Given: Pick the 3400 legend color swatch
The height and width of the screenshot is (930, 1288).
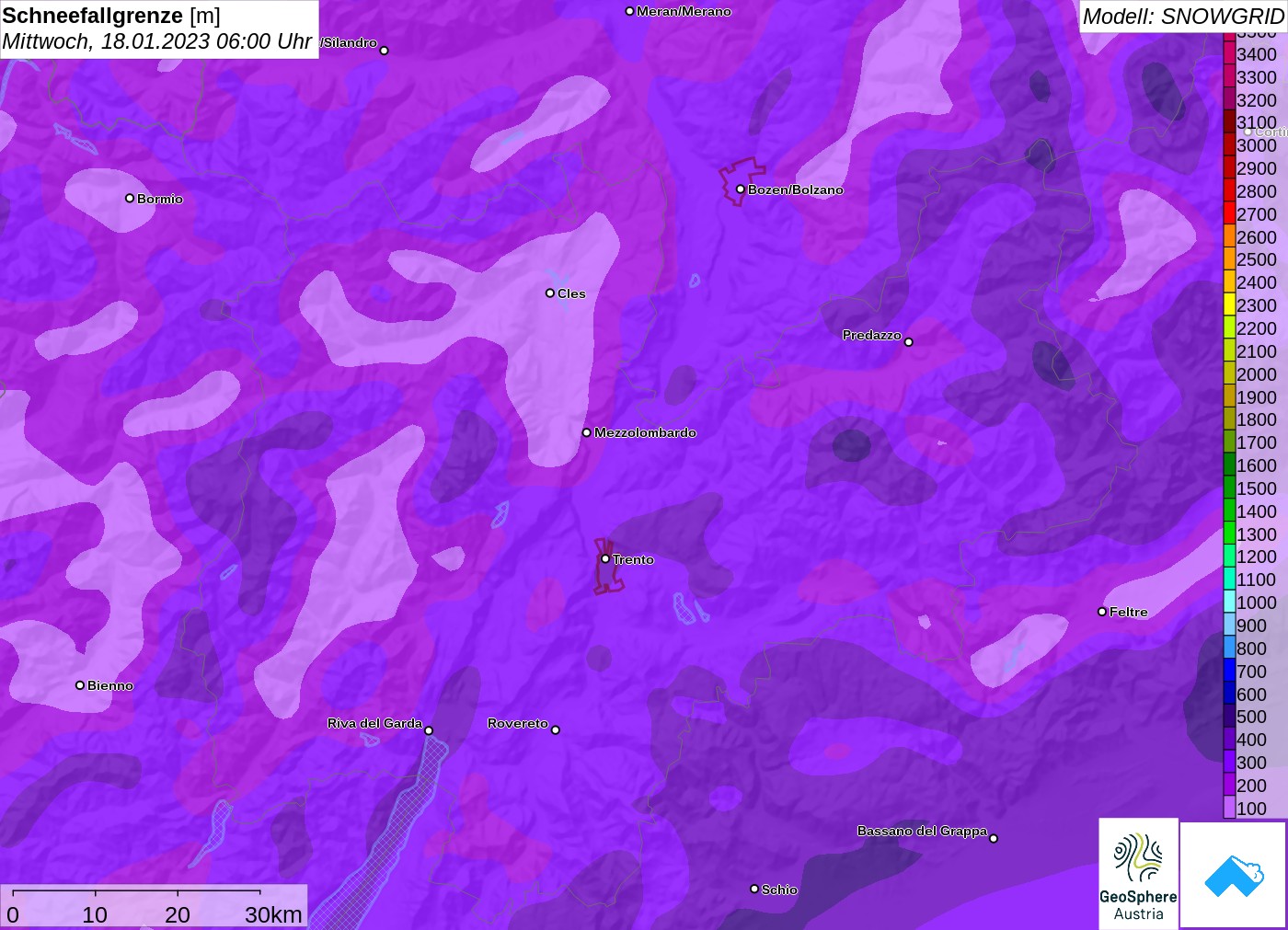Looking at the screenshot, I should pyautogui.click(x=1229, y=54).
